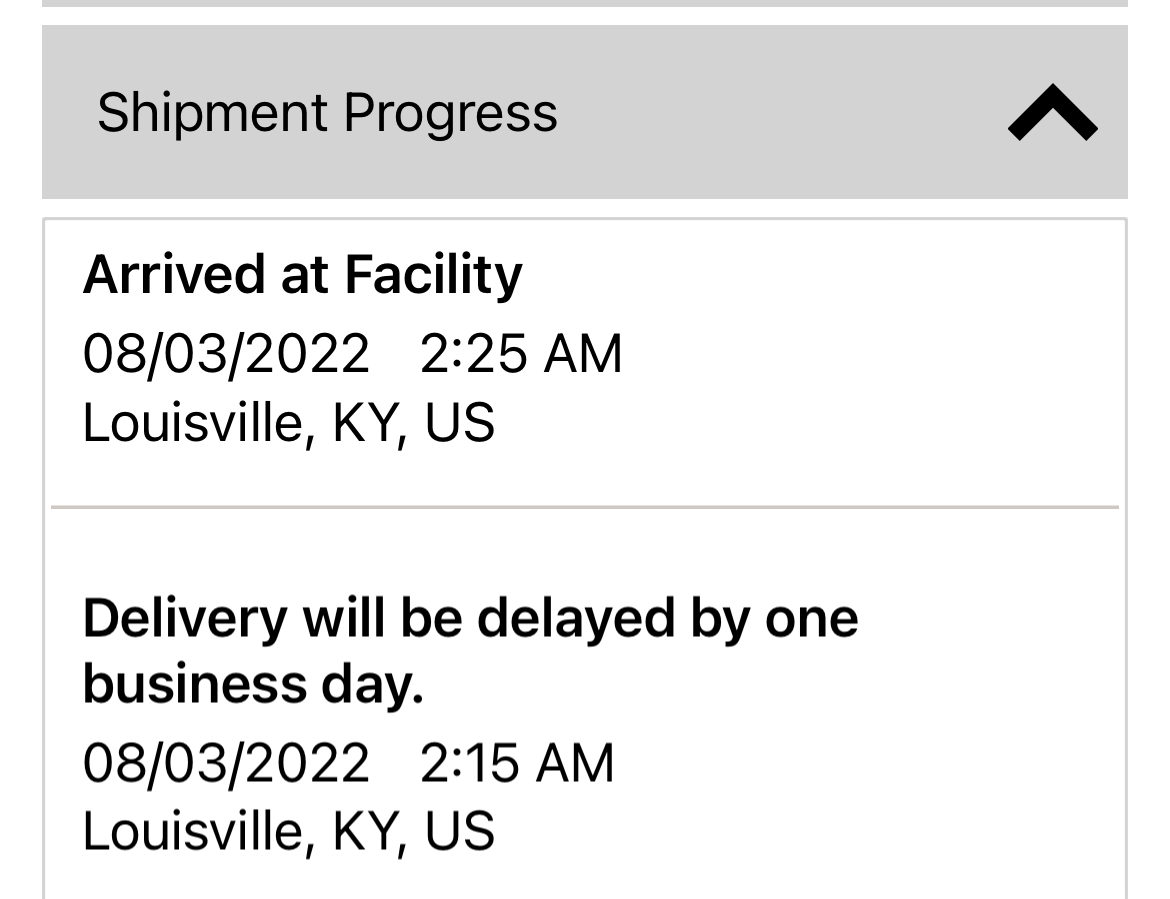The image size is (1170, 899).
Task: Click the word delayed in second heading
Action: 575,619
